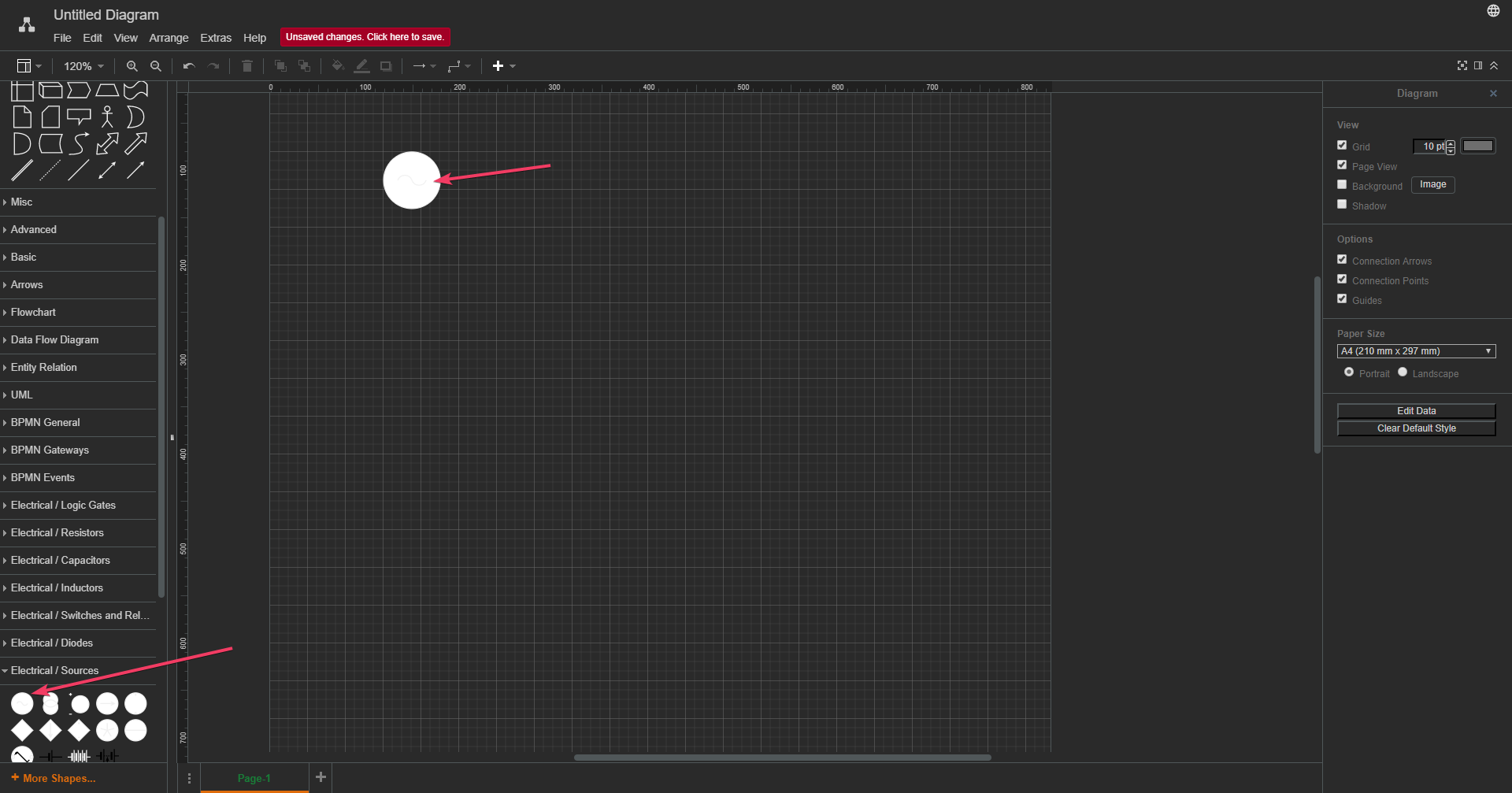Select the Callout speech bubble shape
The height and width of the screenshot is (793, 1512).
(x=79, y=117)
